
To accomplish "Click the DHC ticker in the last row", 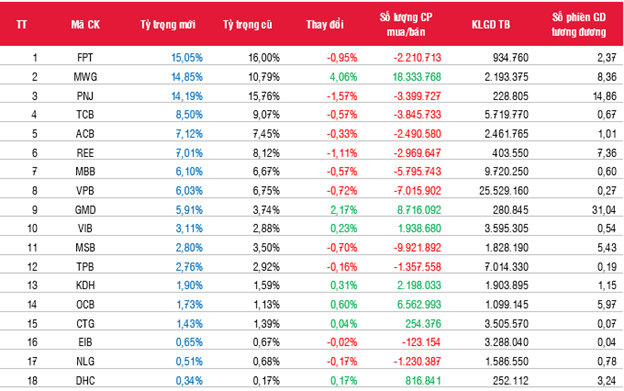I will tap(85, 381).
